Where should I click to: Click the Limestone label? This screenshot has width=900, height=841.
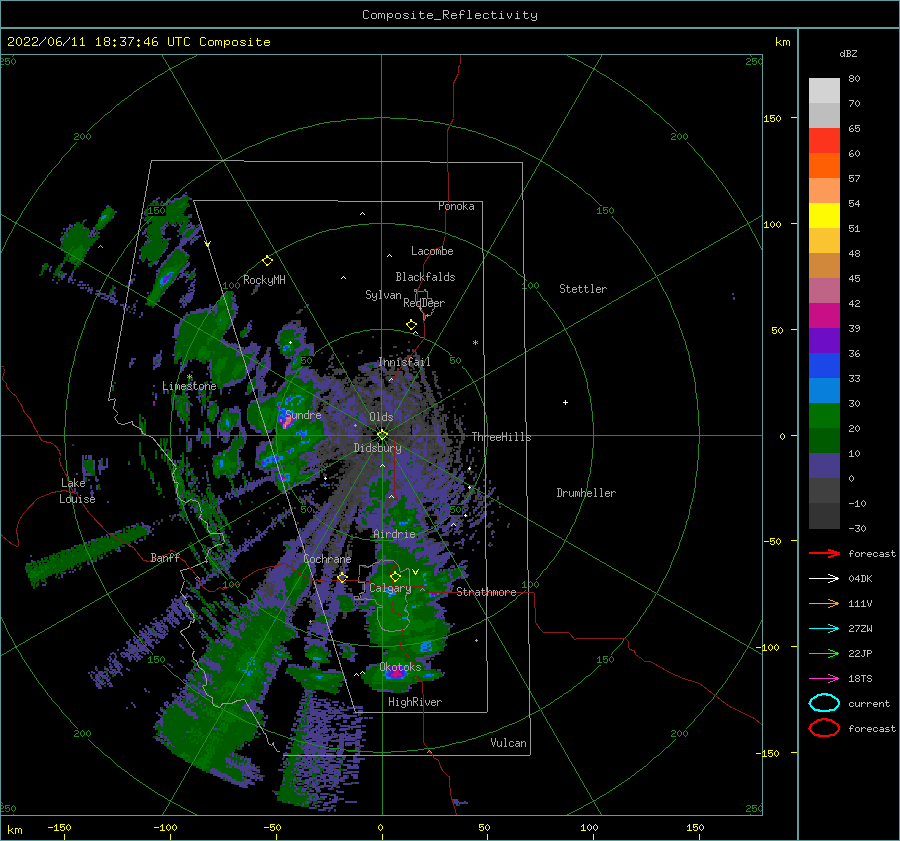pyautogui.click(x=189, y=386)
